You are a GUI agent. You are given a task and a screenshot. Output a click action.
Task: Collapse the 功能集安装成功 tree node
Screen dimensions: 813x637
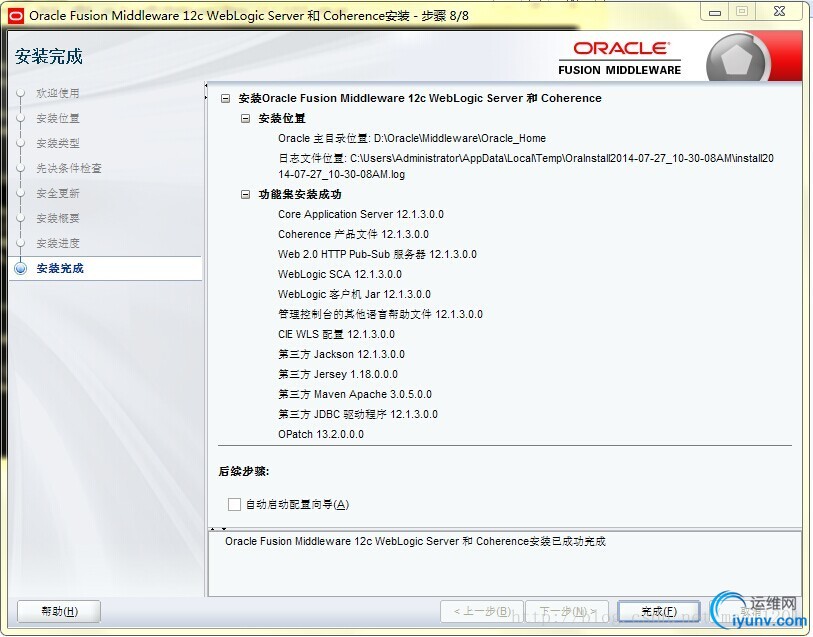point(246,194)
